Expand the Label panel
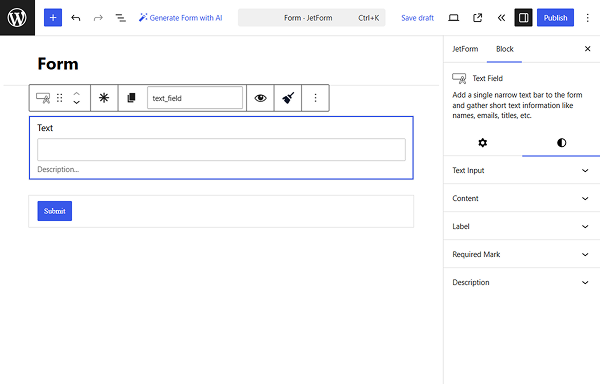This screenshot has width=600, height=384. (x=522, y=226)
